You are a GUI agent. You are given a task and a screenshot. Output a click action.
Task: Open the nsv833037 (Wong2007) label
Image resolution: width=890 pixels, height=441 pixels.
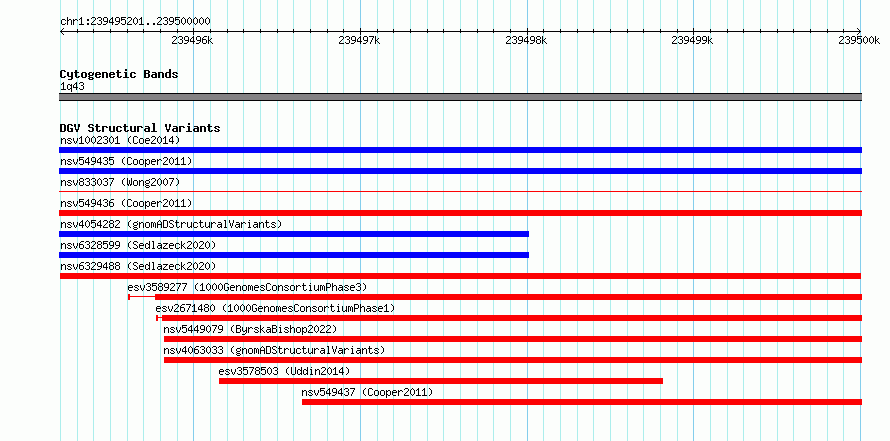(x=120, y=182)
